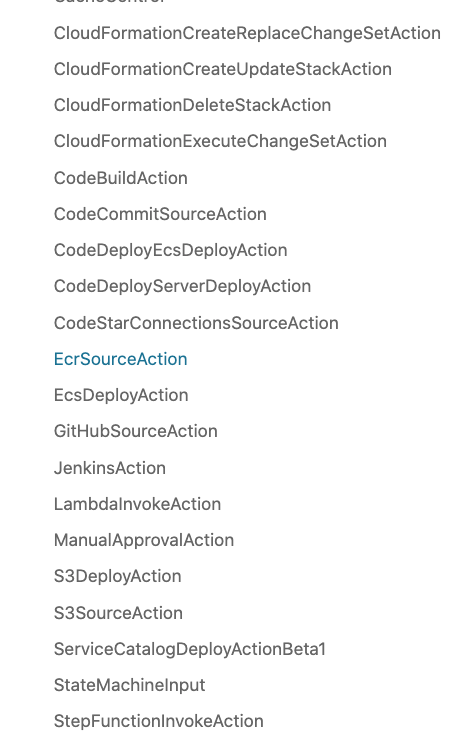The image size is (452, 739).
Task: Select EcsDeployAction in the list
Action: pyautogui.click(x=121, y=395)
